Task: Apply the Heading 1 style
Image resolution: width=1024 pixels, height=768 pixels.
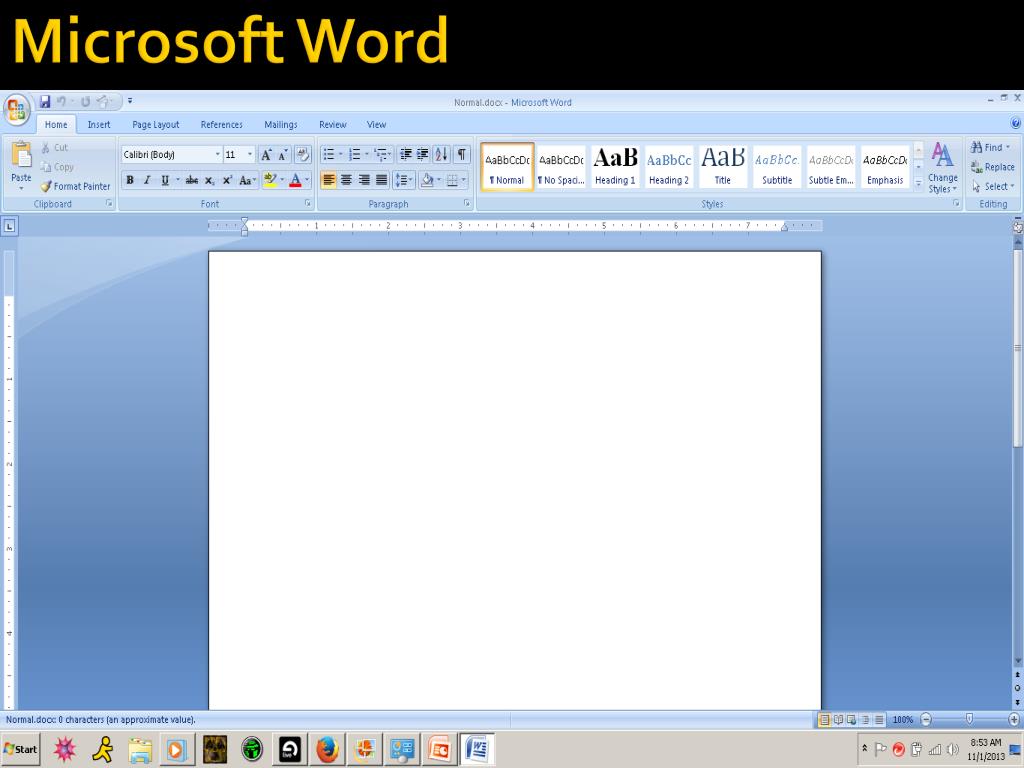Action: pos(615,167)
